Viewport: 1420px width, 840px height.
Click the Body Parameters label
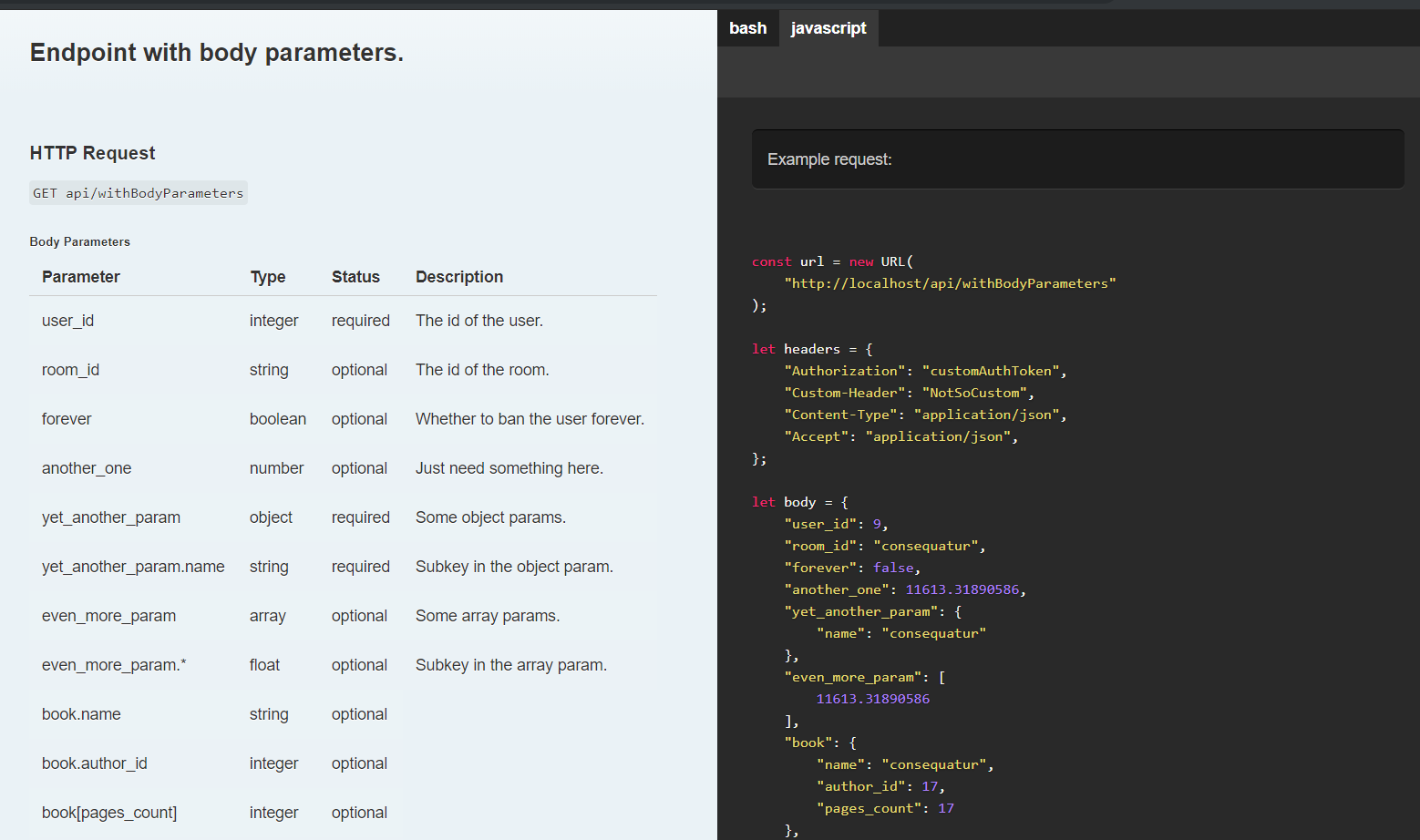79,241
